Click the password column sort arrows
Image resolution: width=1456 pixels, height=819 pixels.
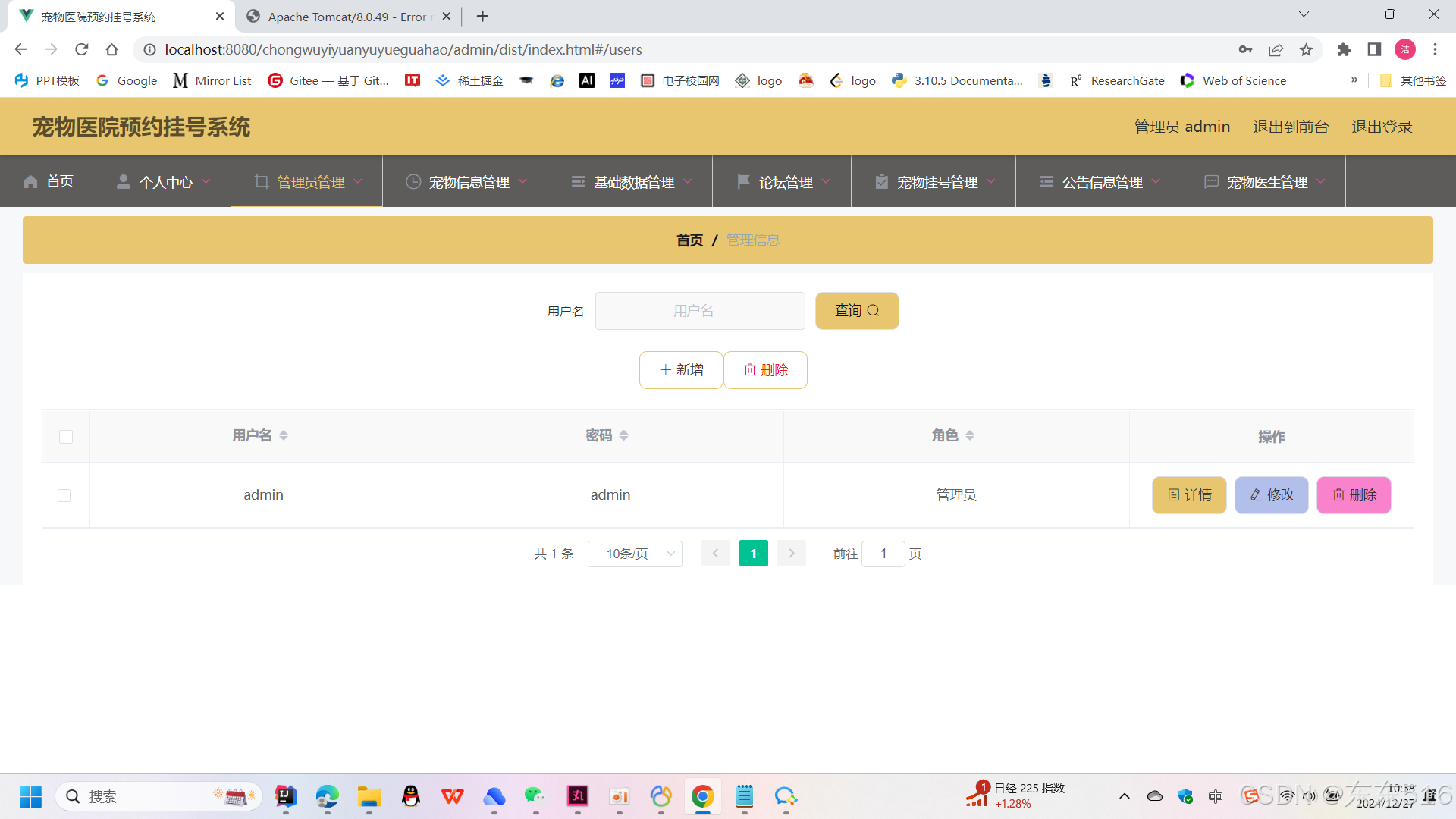[x=623, y=435]
